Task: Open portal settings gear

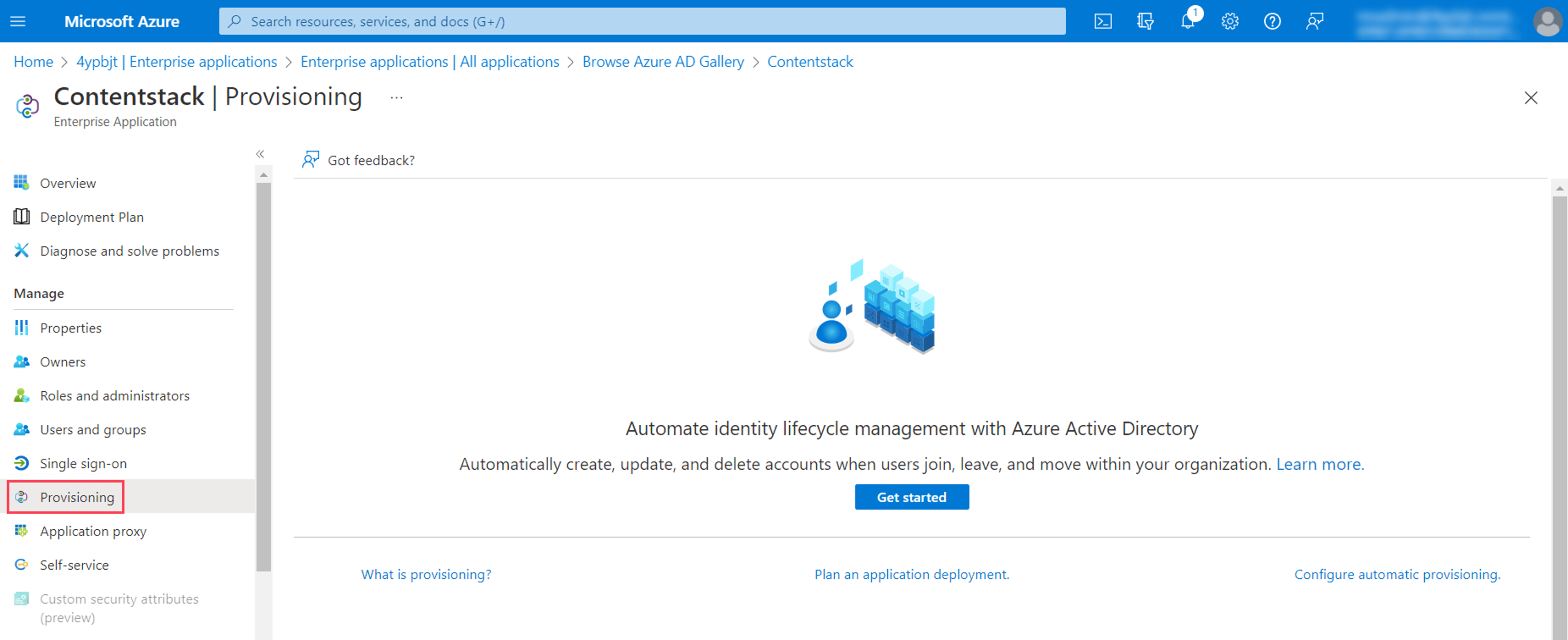Action: point(1229,21)
